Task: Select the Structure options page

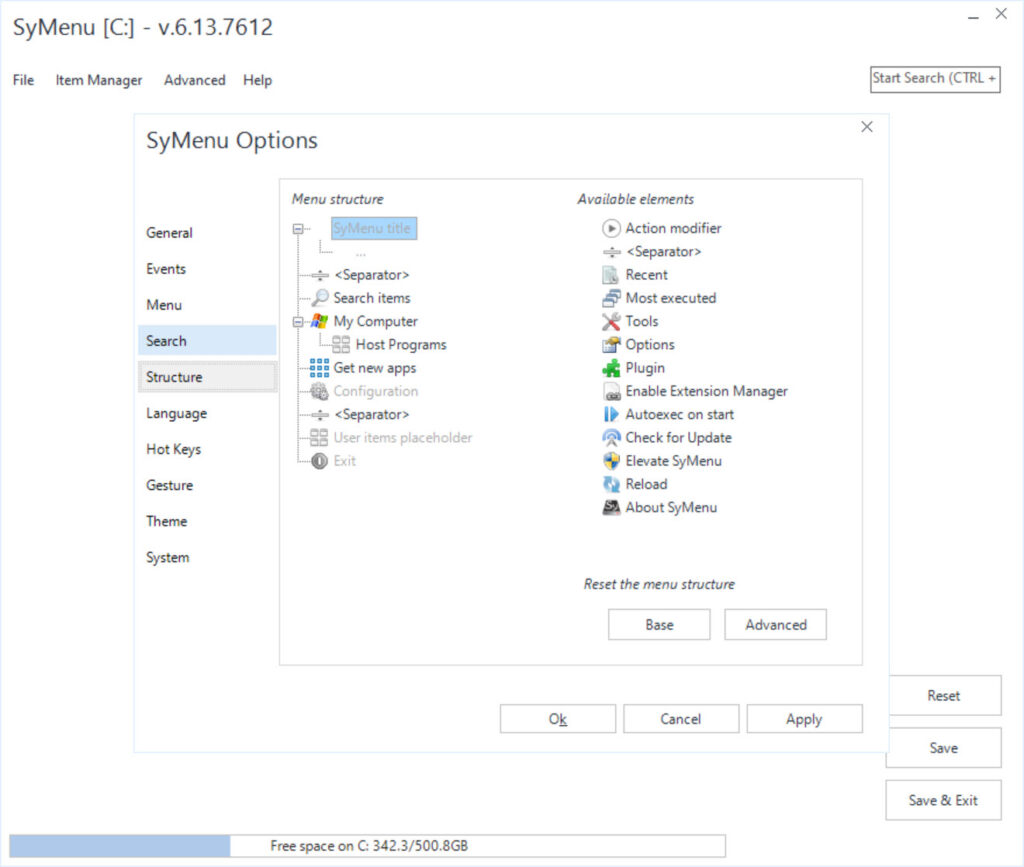Action: click(208, 377)
